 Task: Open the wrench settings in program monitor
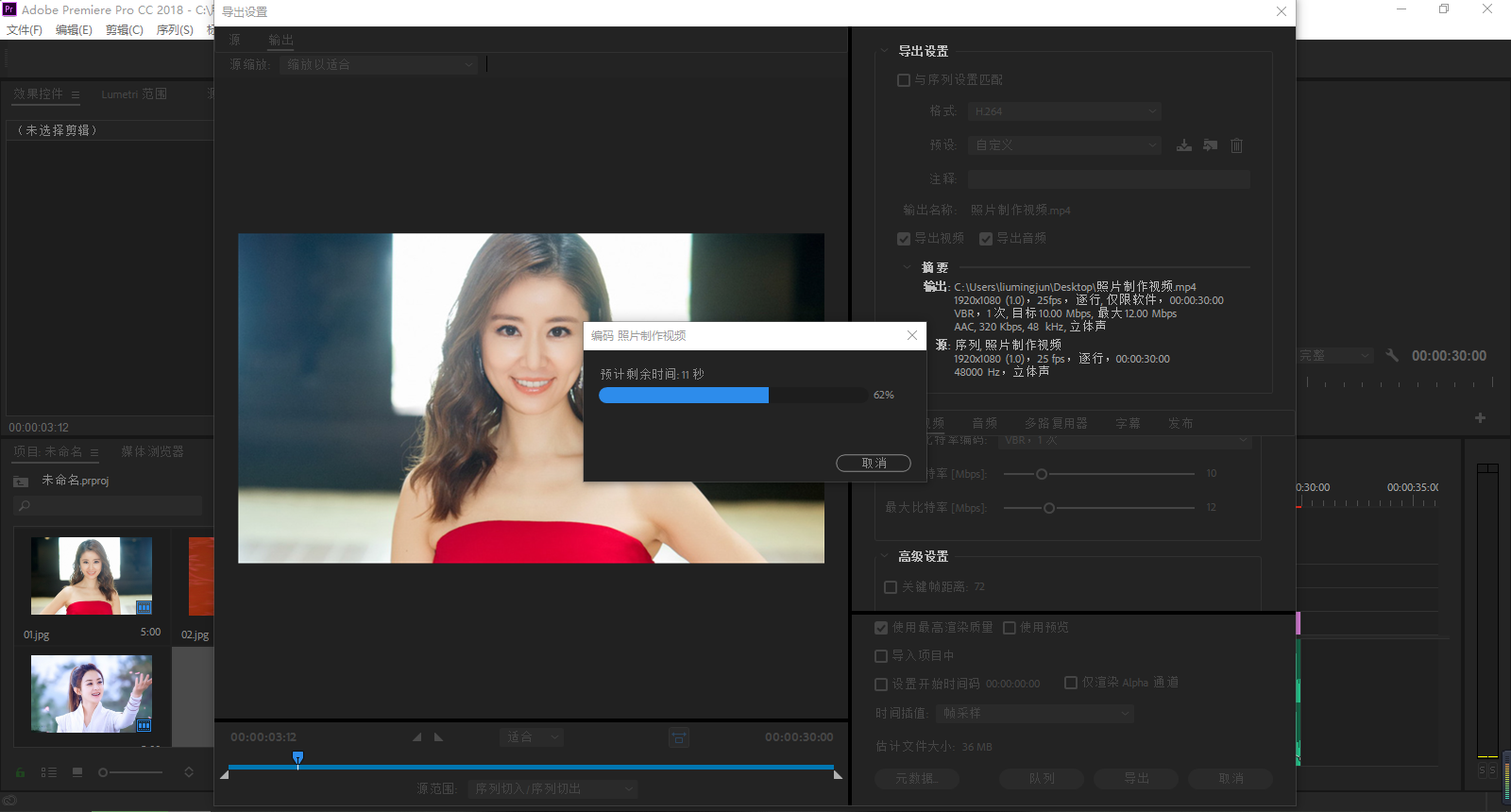click(1392, 356)
